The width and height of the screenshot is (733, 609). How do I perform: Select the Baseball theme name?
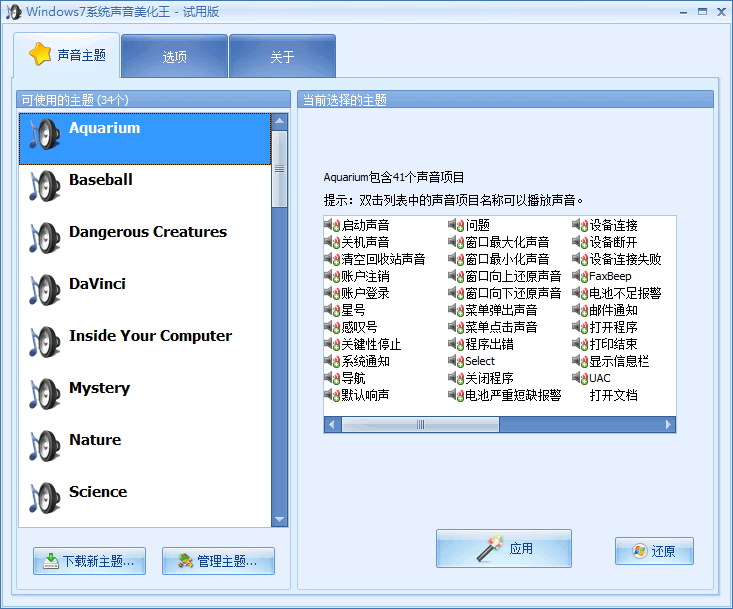pyautogui.click(x=101, y=180)
